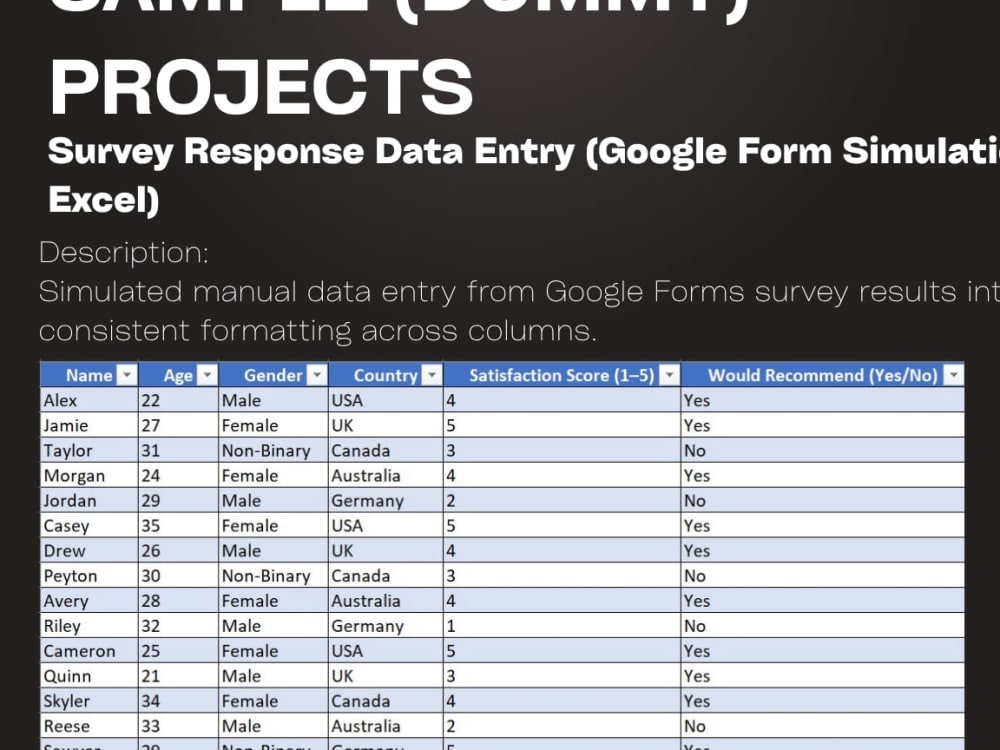The height and width of the screenshot is (750, 1000).
Task: Open the Country column filter dropdown
Action: [x=432, y=375]
